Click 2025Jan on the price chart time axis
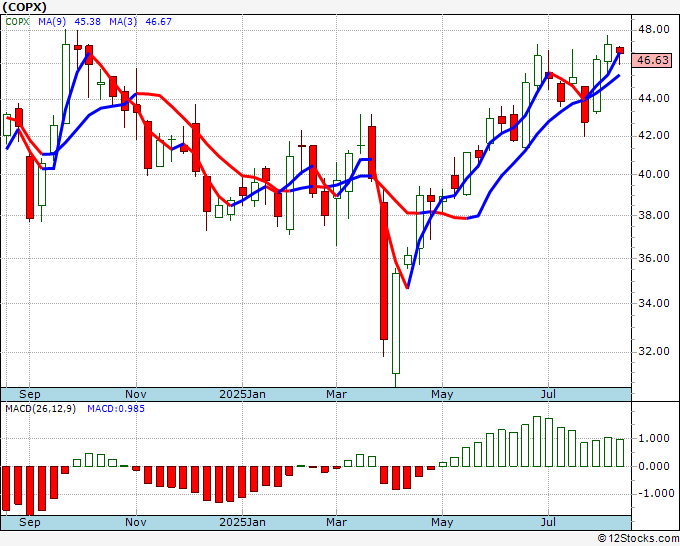 click(x=242, y=394)
